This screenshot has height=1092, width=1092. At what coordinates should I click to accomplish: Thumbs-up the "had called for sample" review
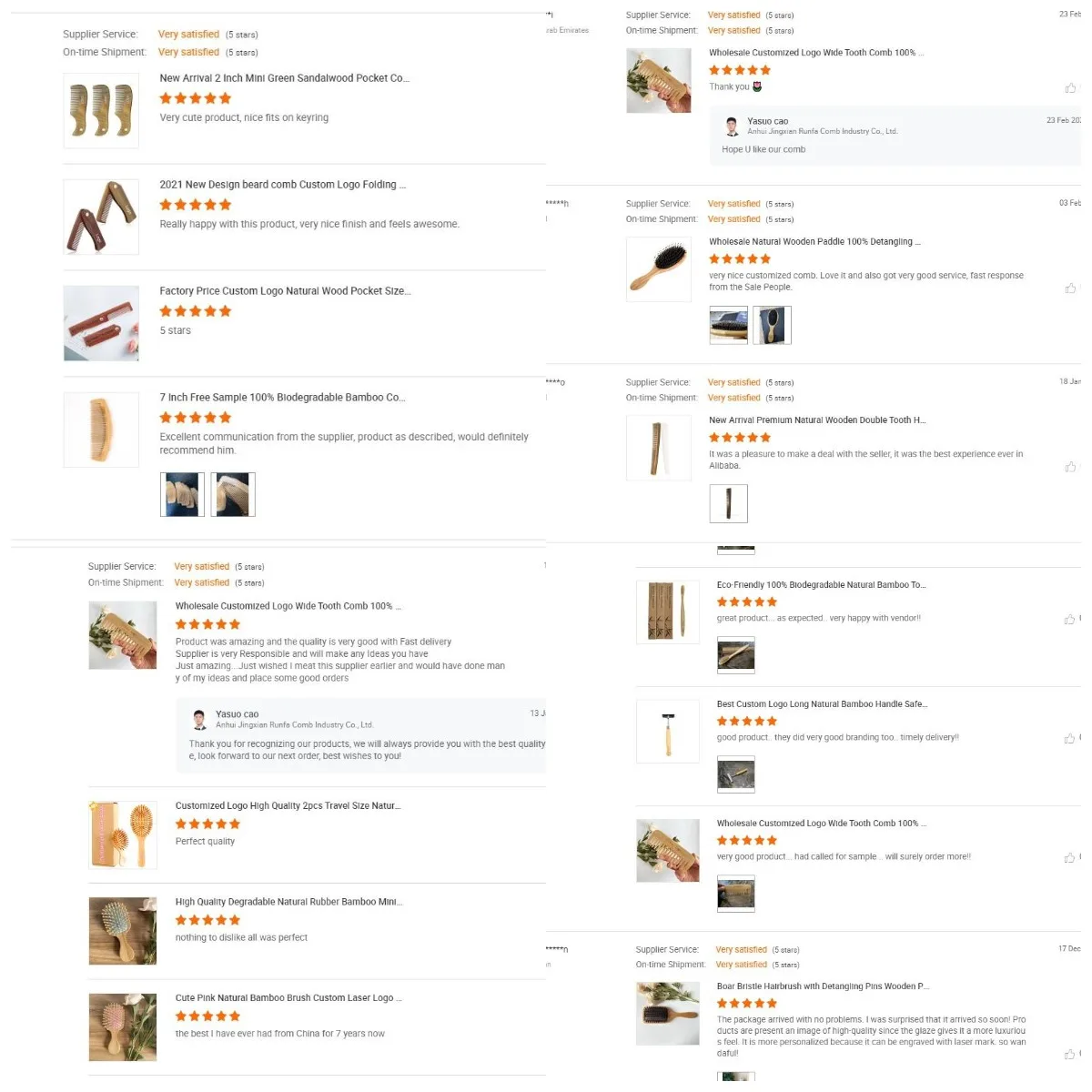[1070, 858]
